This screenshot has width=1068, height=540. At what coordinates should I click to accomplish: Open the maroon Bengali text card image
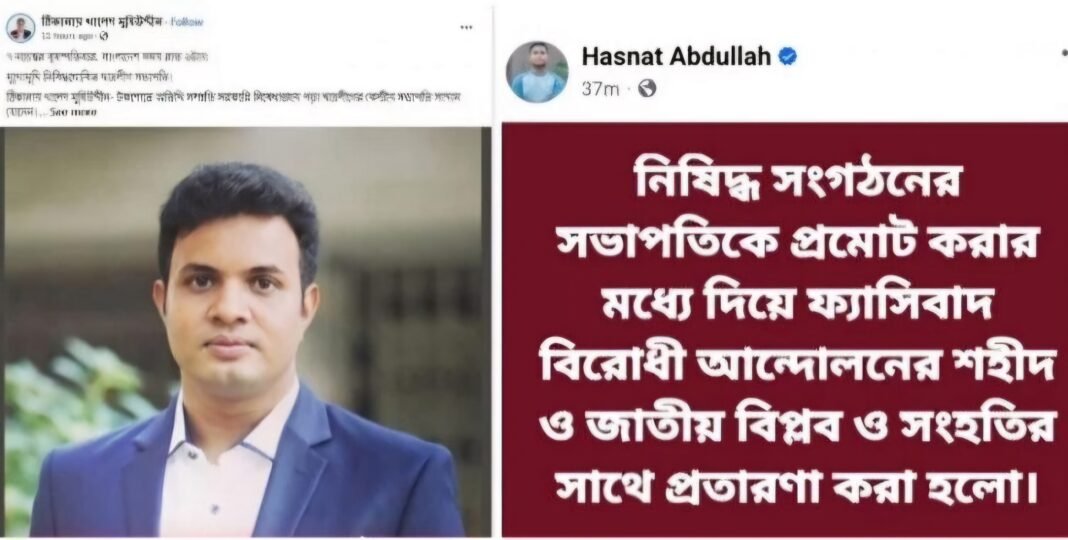coord(785,330)
